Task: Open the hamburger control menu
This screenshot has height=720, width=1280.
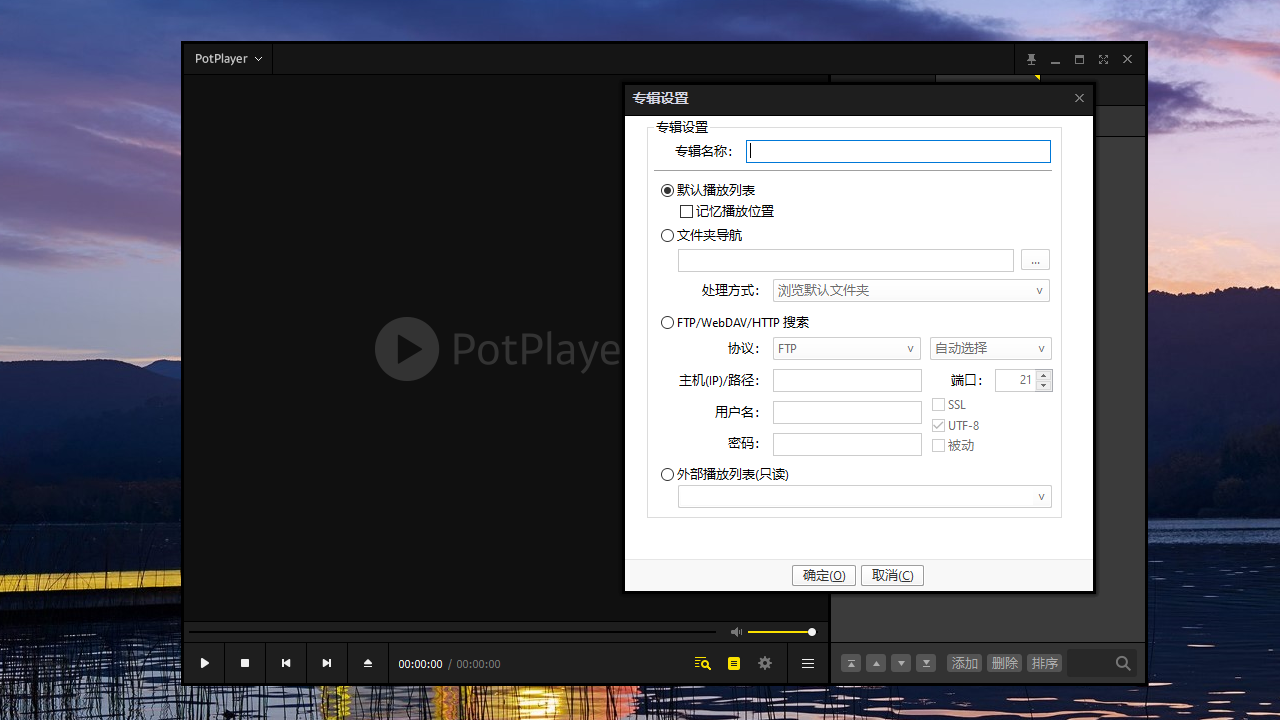Action: (x=807, y=663)
